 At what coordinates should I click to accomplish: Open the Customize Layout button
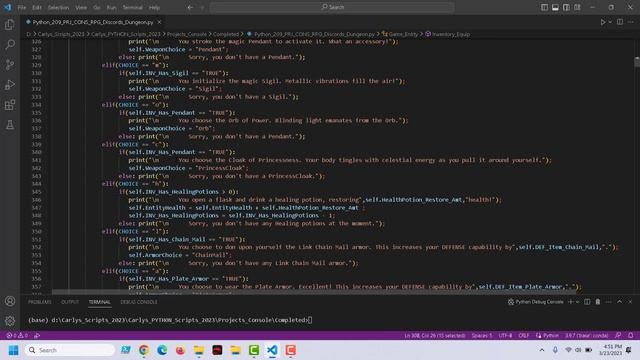[x=577, y=7]
